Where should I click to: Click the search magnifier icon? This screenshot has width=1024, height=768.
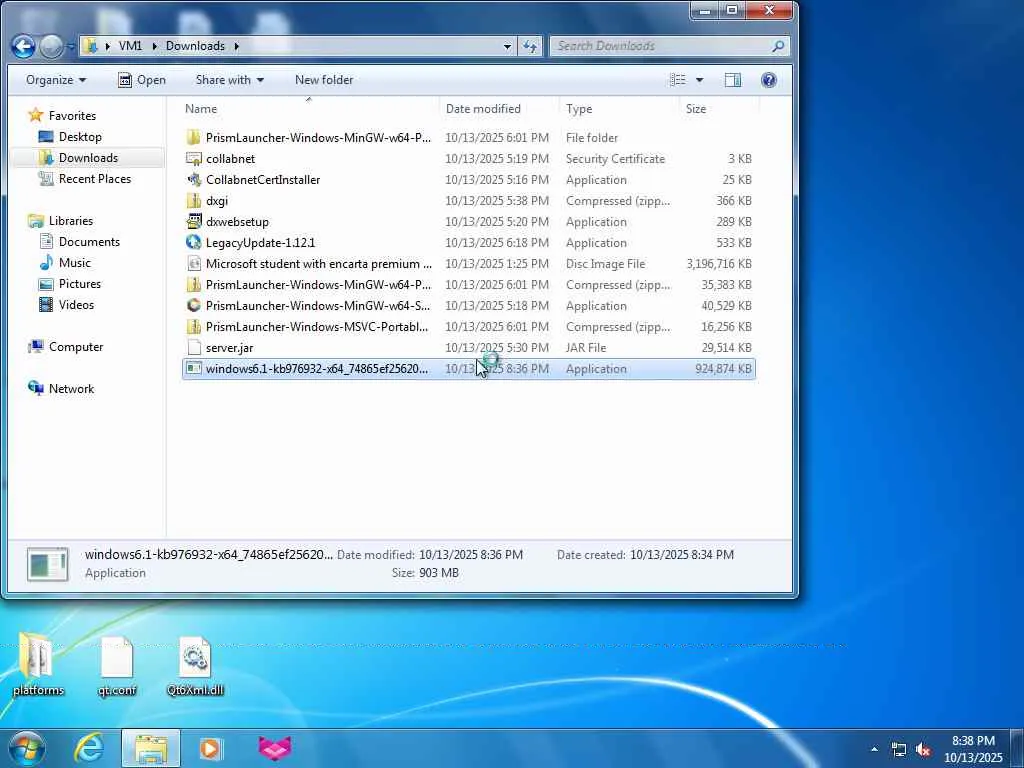pos(778,46)
